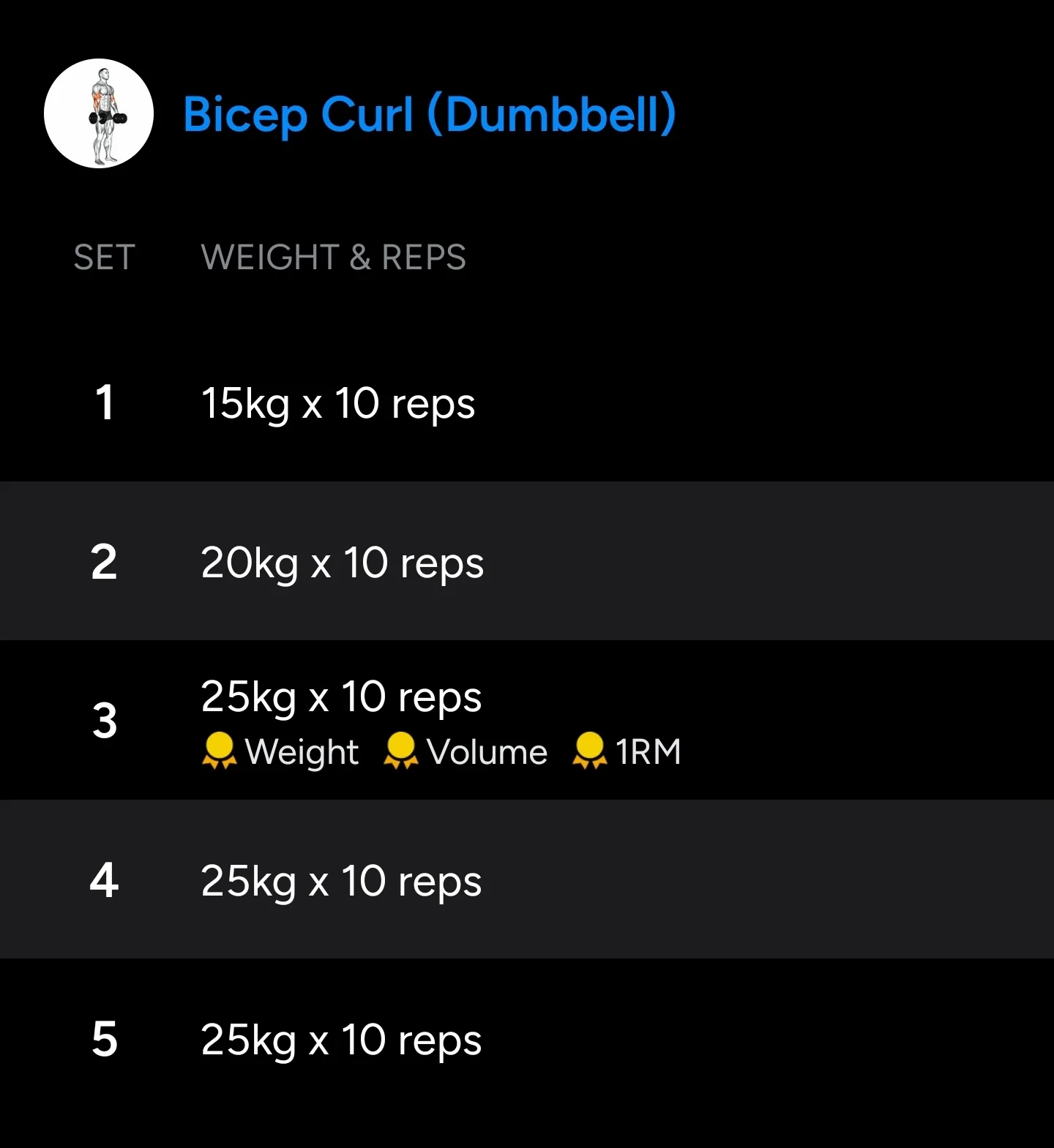Viewport: 1054px width, 1148px height.
Task: Click the Weight record medal icon
Action: coord(219,751)
